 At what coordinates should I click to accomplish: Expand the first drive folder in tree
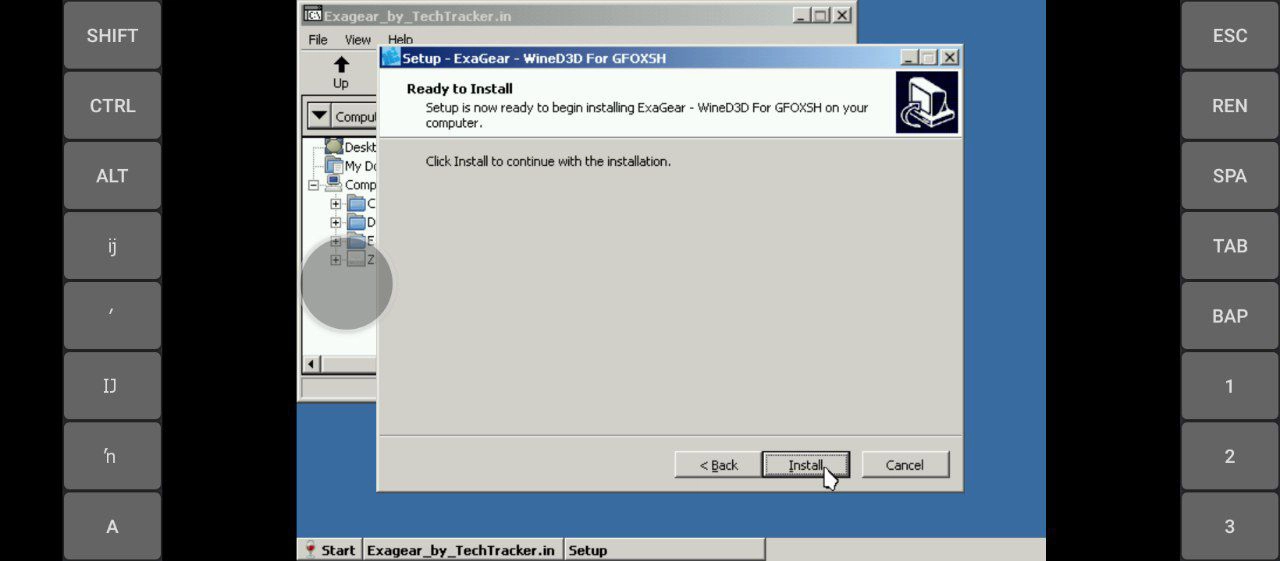(x=335, y=204)
